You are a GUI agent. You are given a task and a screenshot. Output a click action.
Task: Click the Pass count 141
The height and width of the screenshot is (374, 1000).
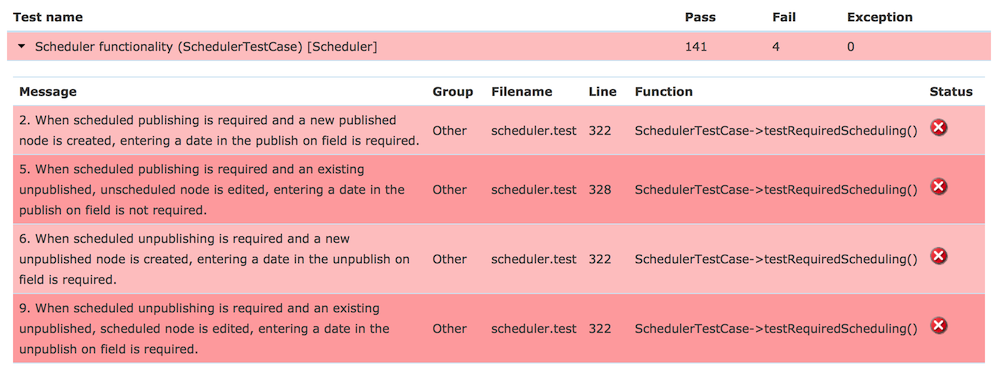696,47
